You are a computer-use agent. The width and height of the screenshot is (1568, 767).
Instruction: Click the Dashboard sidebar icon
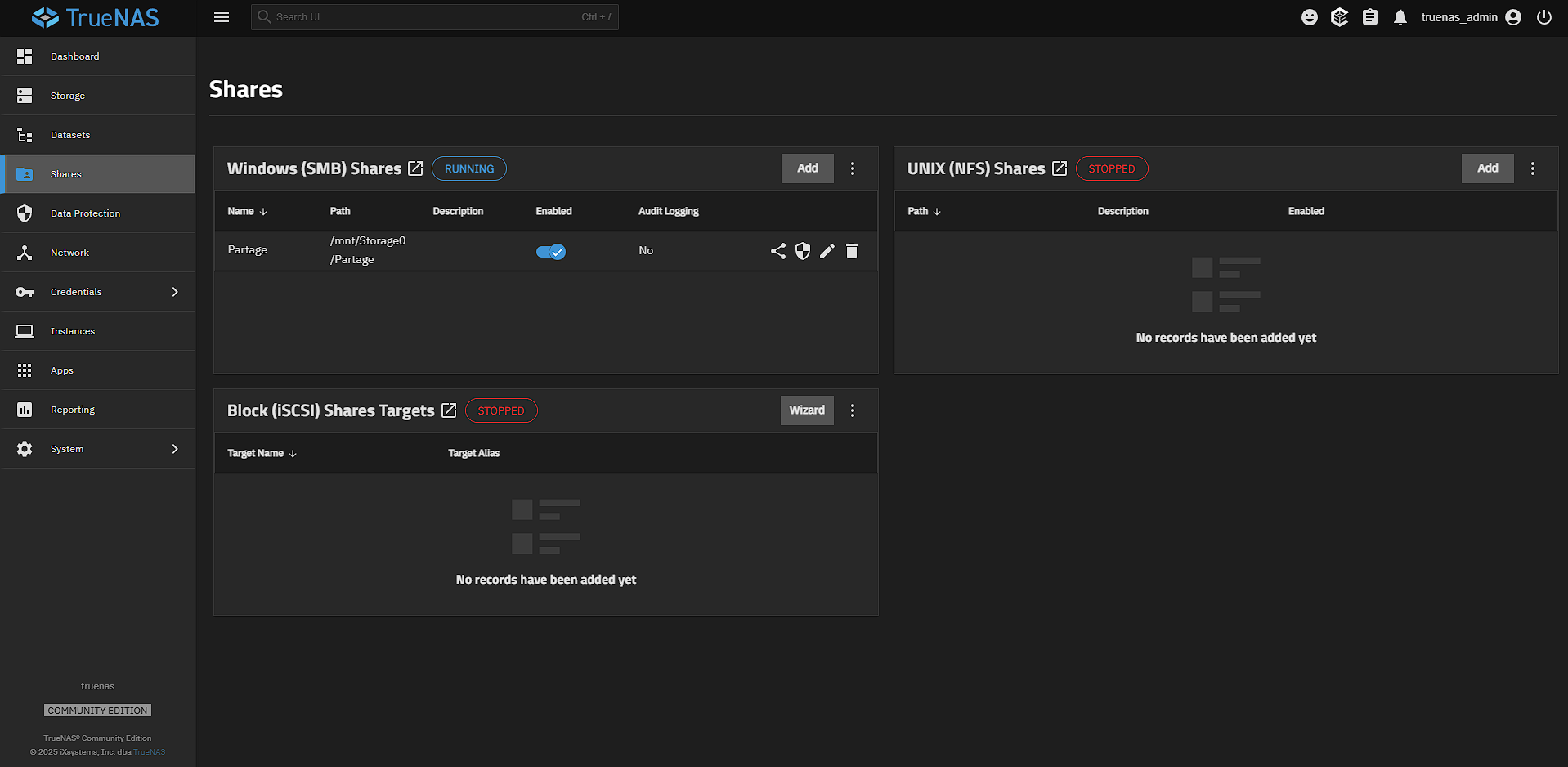(25, 56)
